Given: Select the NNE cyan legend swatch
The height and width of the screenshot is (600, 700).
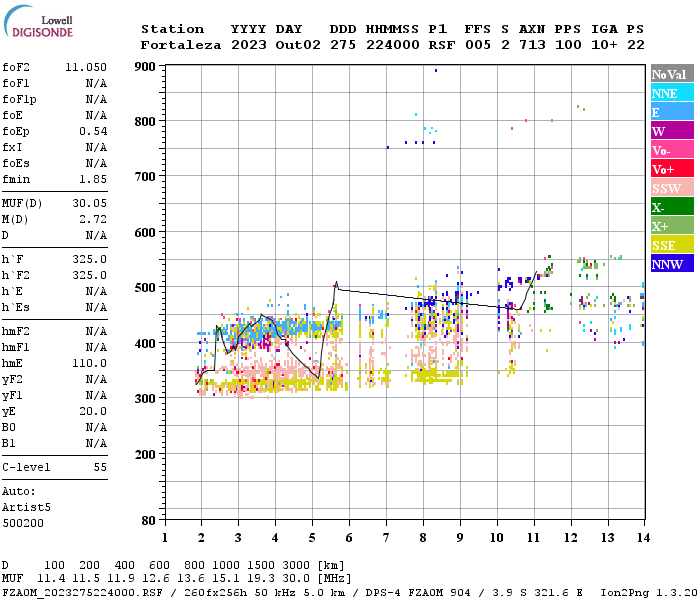Looking at the screenshot, I should pyautogui.click(x=672, y=93).
